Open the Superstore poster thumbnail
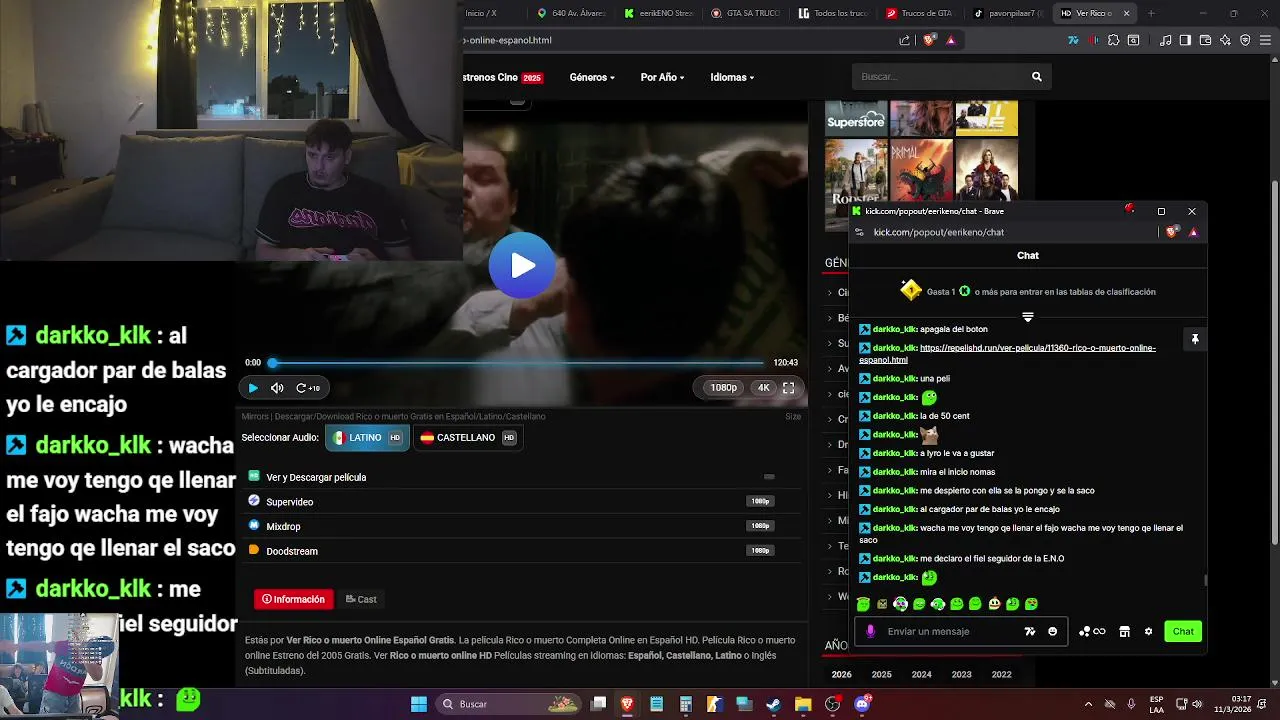 click(x=856, y=118)
